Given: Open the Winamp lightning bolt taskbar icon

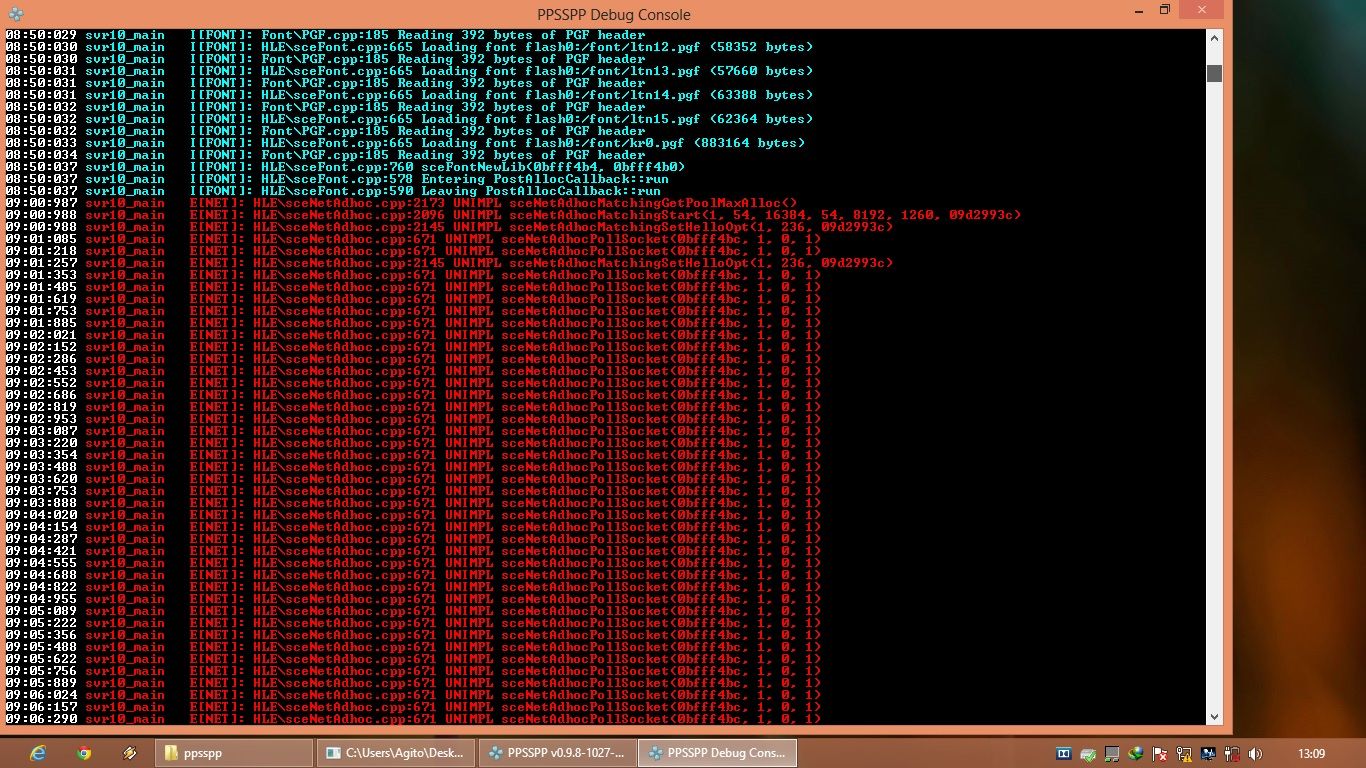Looking at the screenshot, I should coord(129,753).
